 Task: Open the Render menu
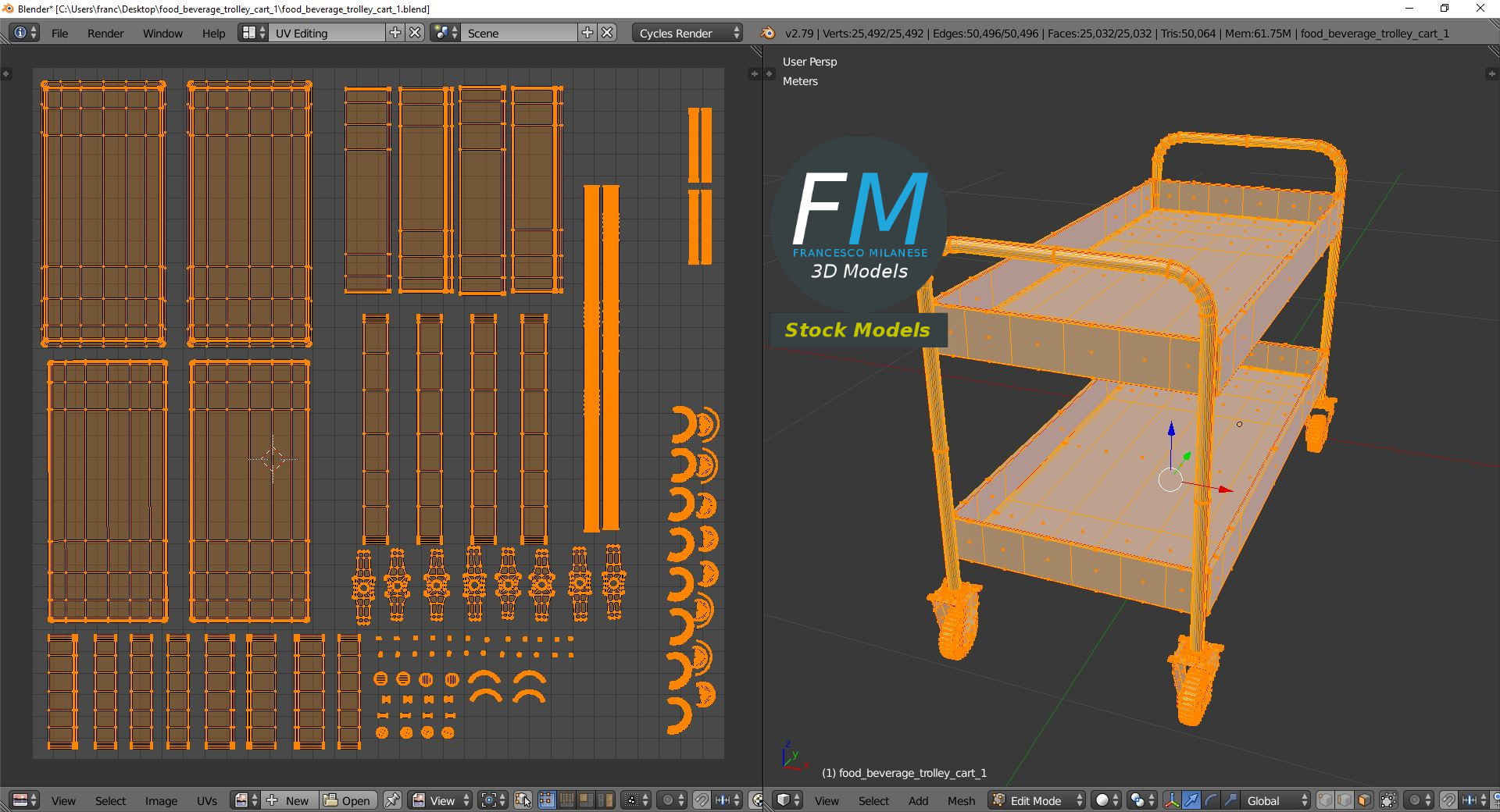click(x=105, y=33)
